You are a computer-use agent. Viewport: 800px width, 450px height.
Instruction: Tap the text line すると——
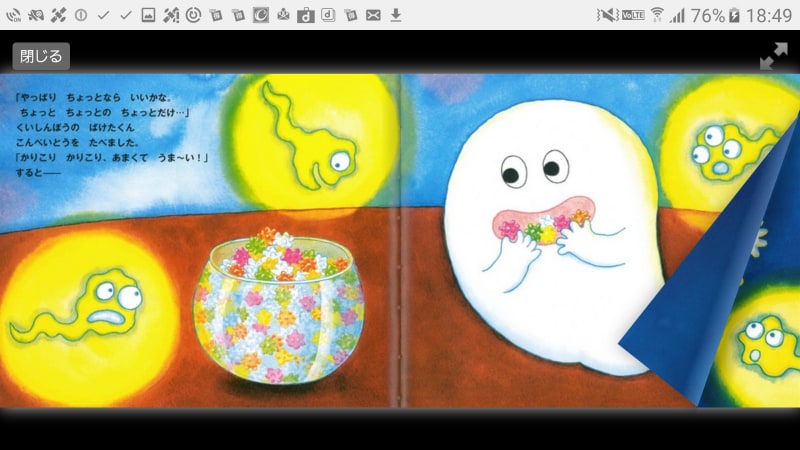pos(38,172)
